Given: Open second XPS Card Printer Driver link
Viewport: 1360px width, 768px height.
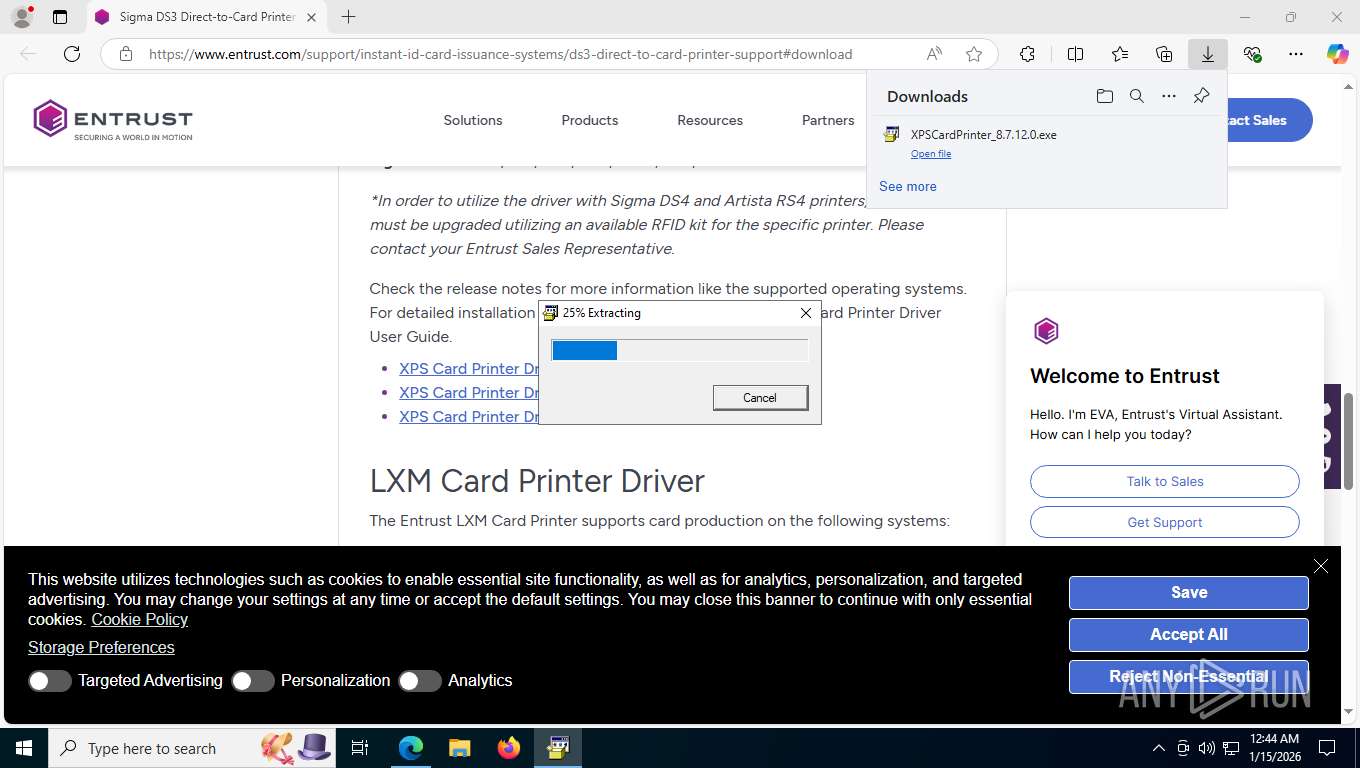Looking at the screenshot, I should pyautogui.click(x=469, y=393).
